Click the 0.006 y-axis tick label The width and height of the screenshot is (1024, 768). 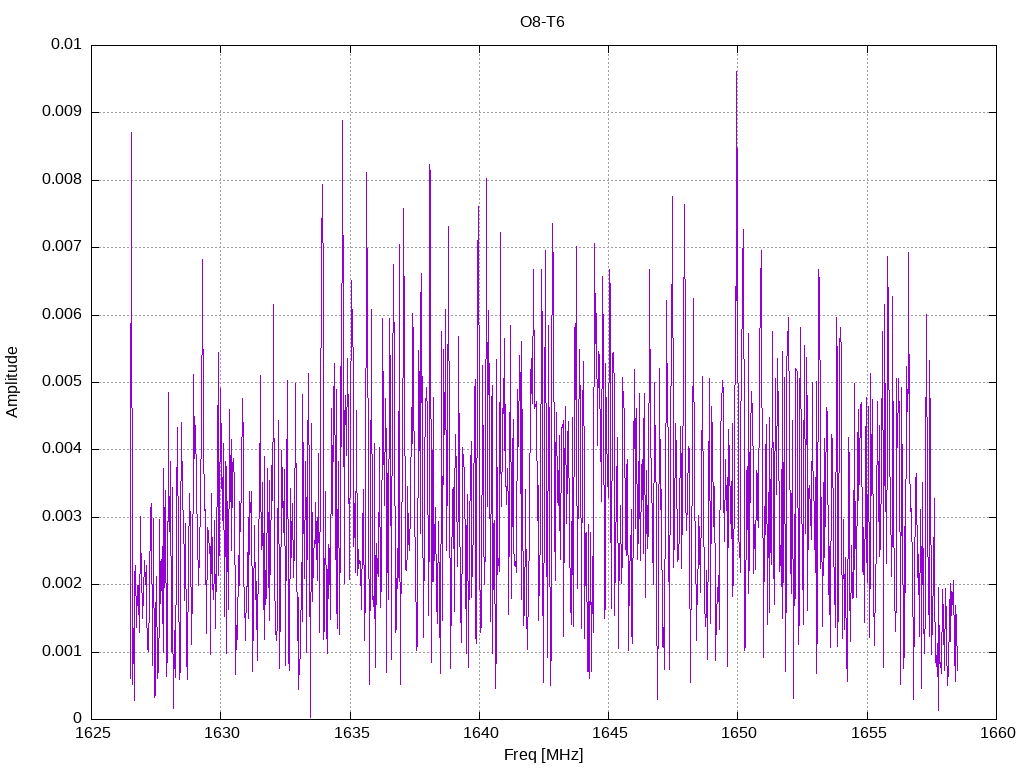pyautogui.click(x=61, y=314)
